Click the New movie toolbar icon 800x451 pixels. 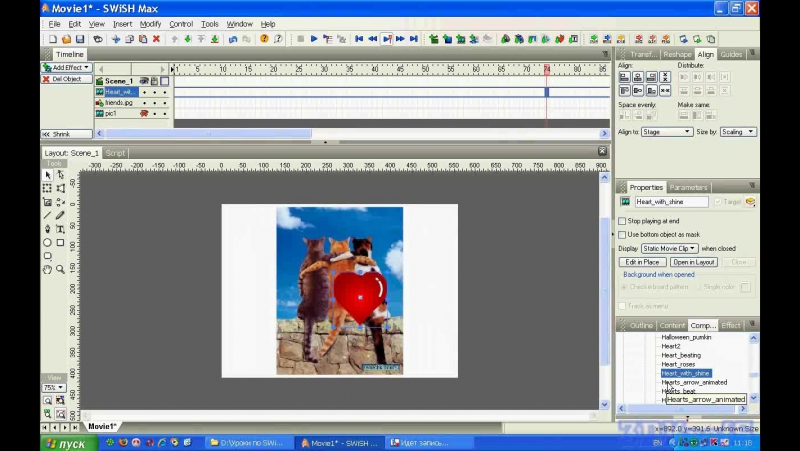coord(53,39)
